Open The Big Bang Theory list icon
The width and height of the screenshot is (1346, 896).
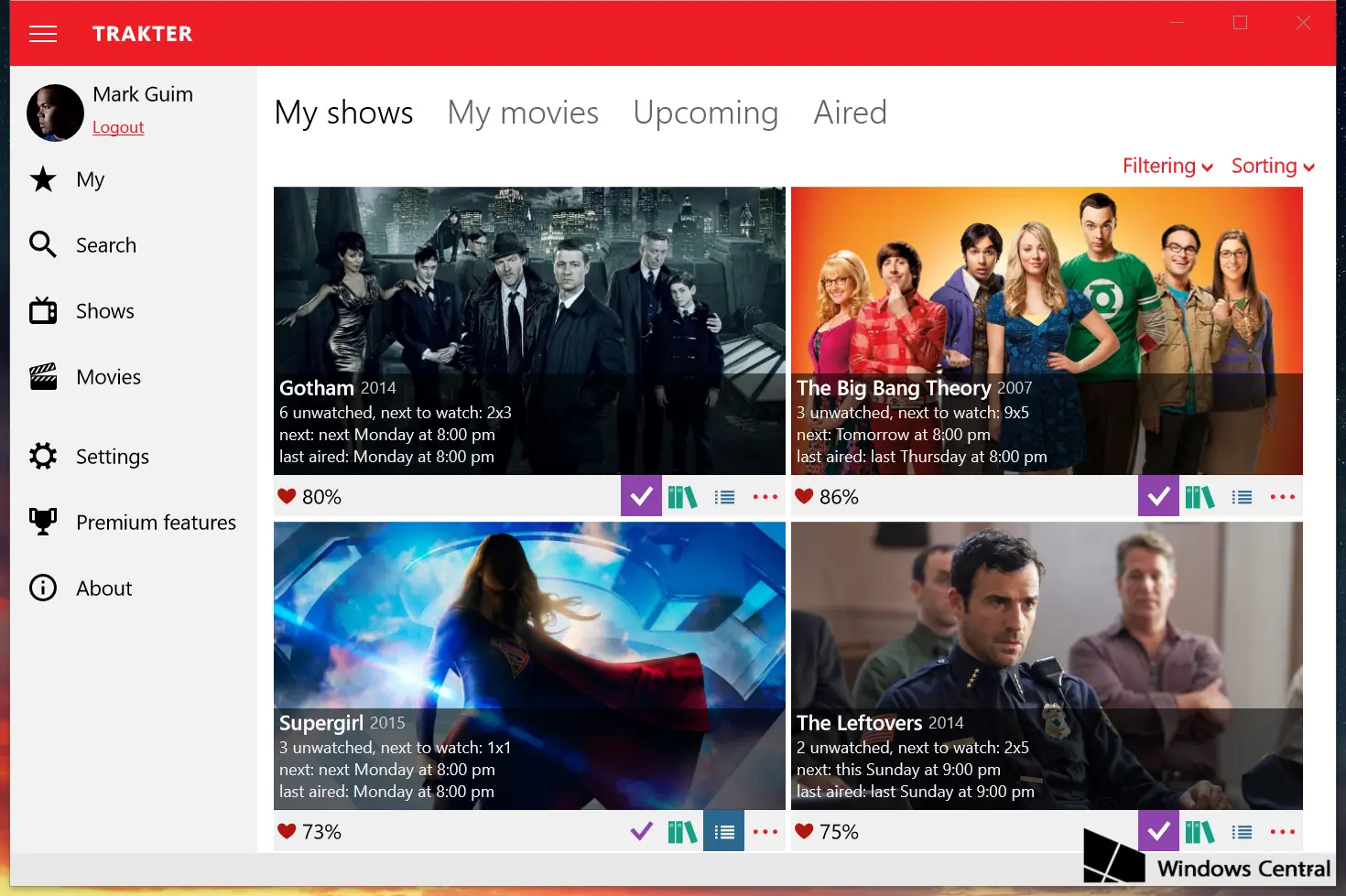[x=1242, y=497]
